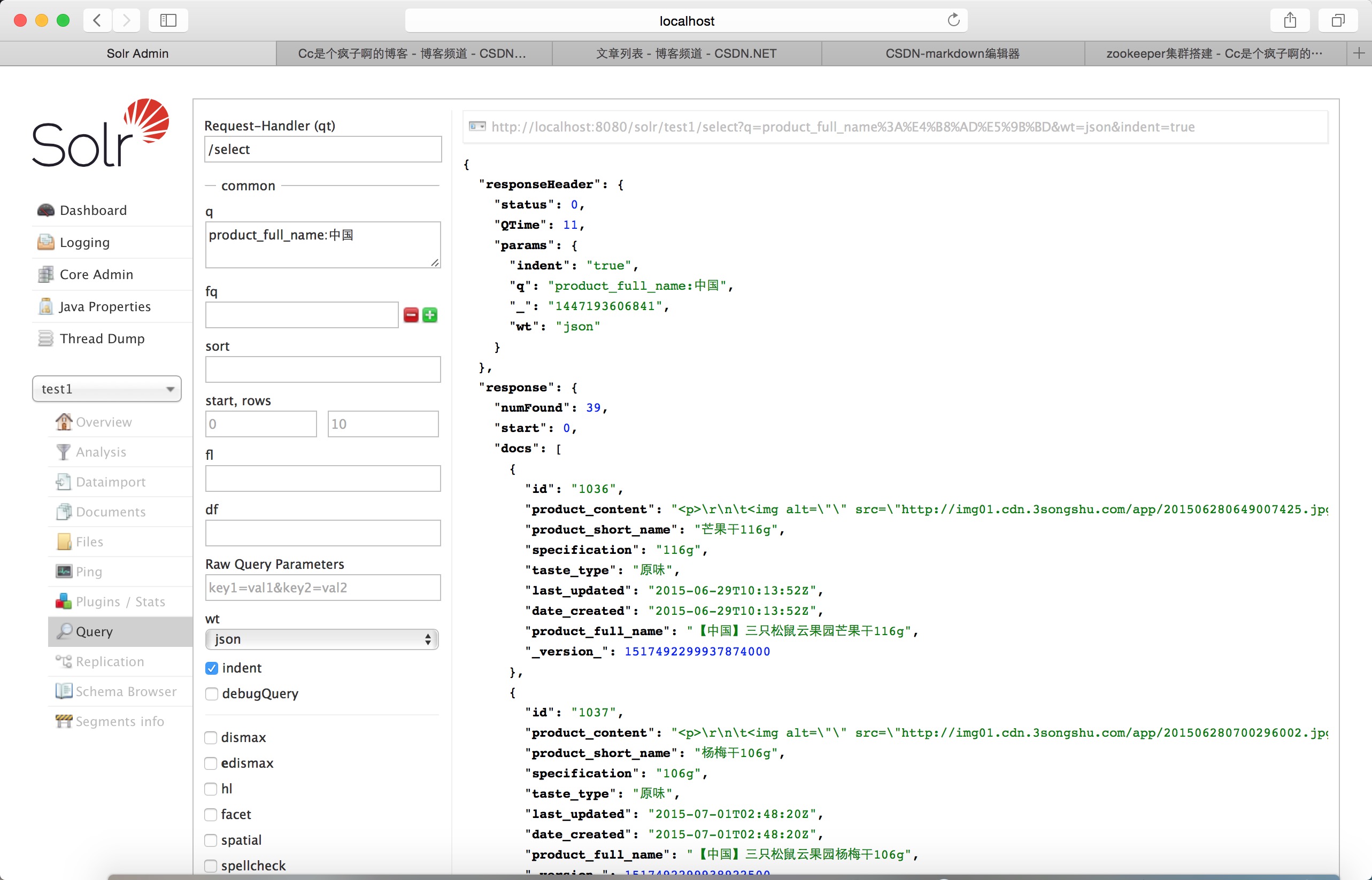Show all tabs overview icon

click(x=1338, y=20)
